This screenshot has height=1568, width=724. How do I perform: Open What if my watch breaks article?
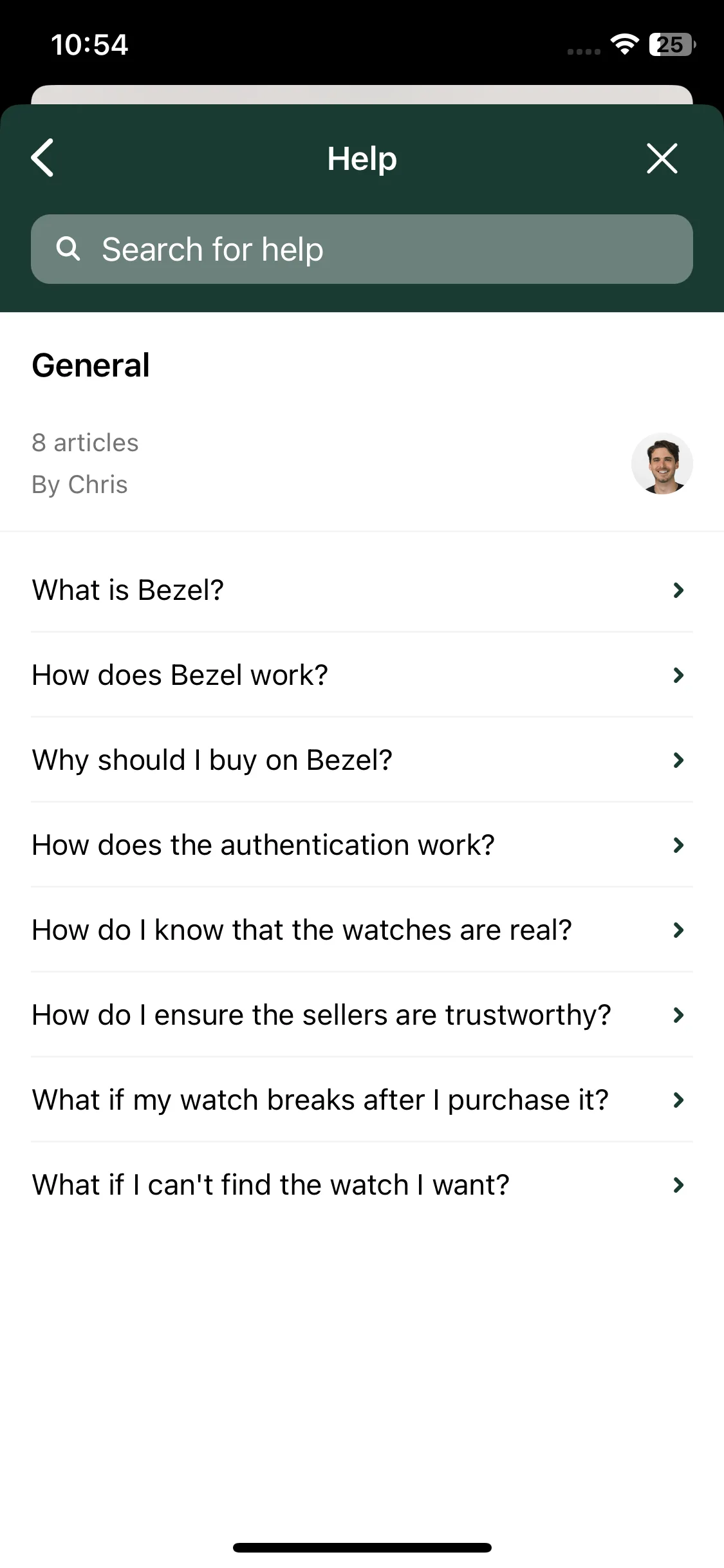[362, 1099]
